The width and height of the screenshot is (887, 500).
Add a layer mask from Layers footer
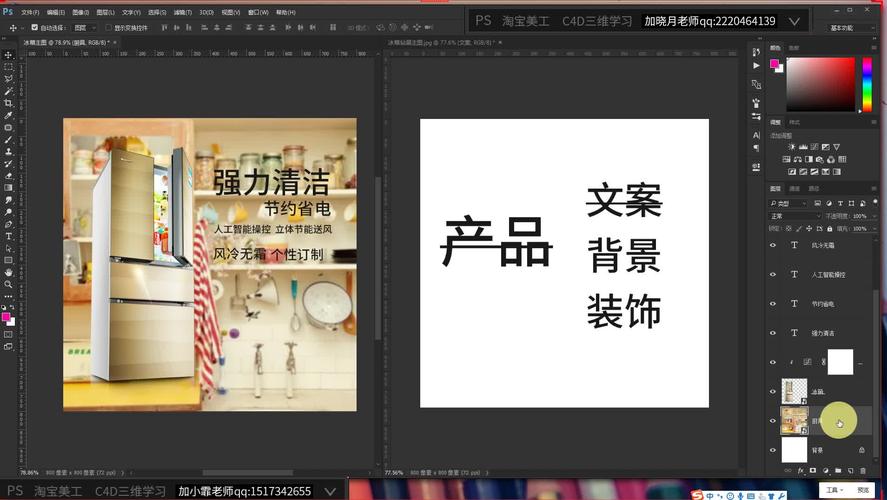tap(813, 471)
